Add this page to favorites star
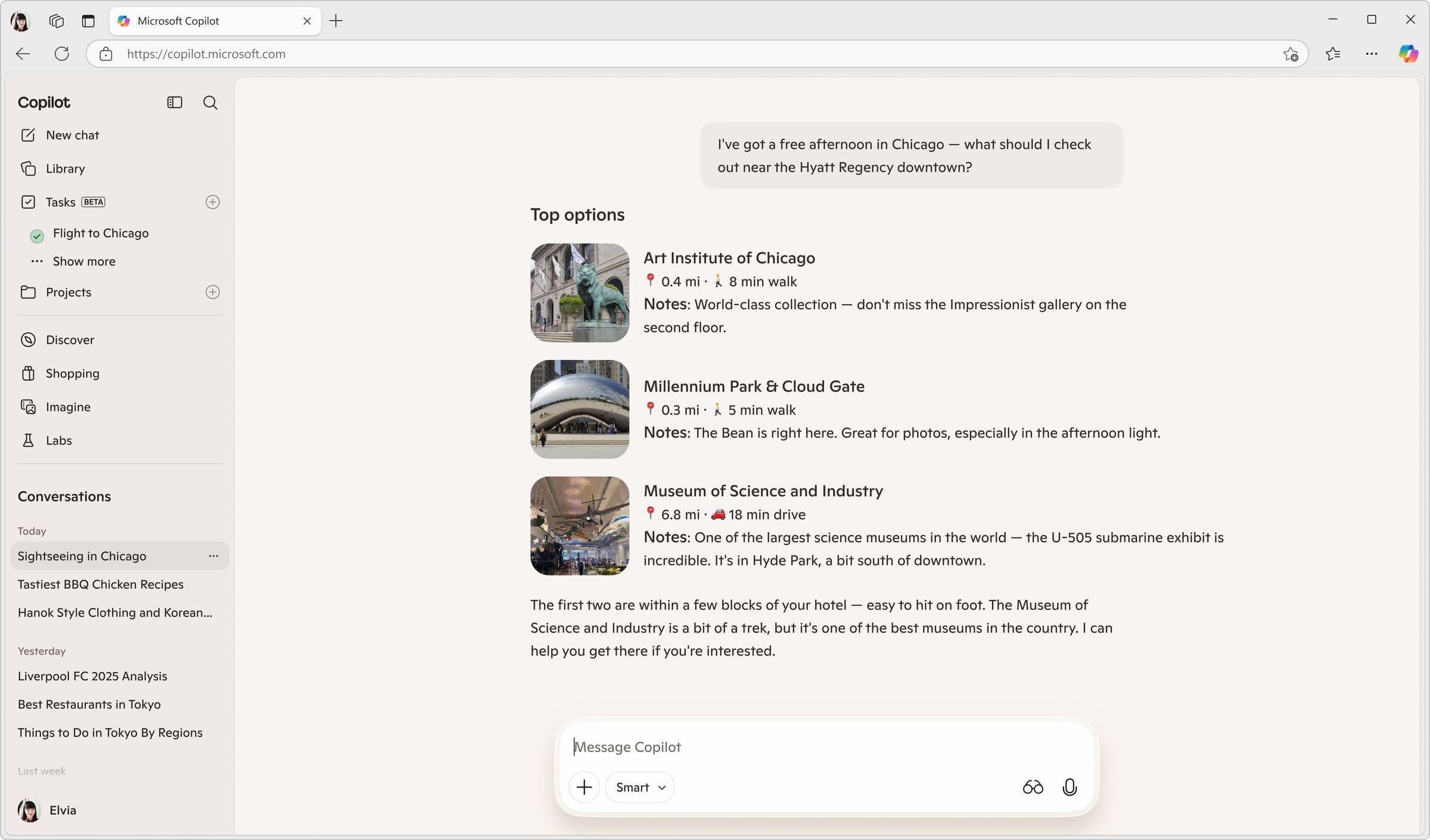The image size is (1430, 840). [1291, 54]
